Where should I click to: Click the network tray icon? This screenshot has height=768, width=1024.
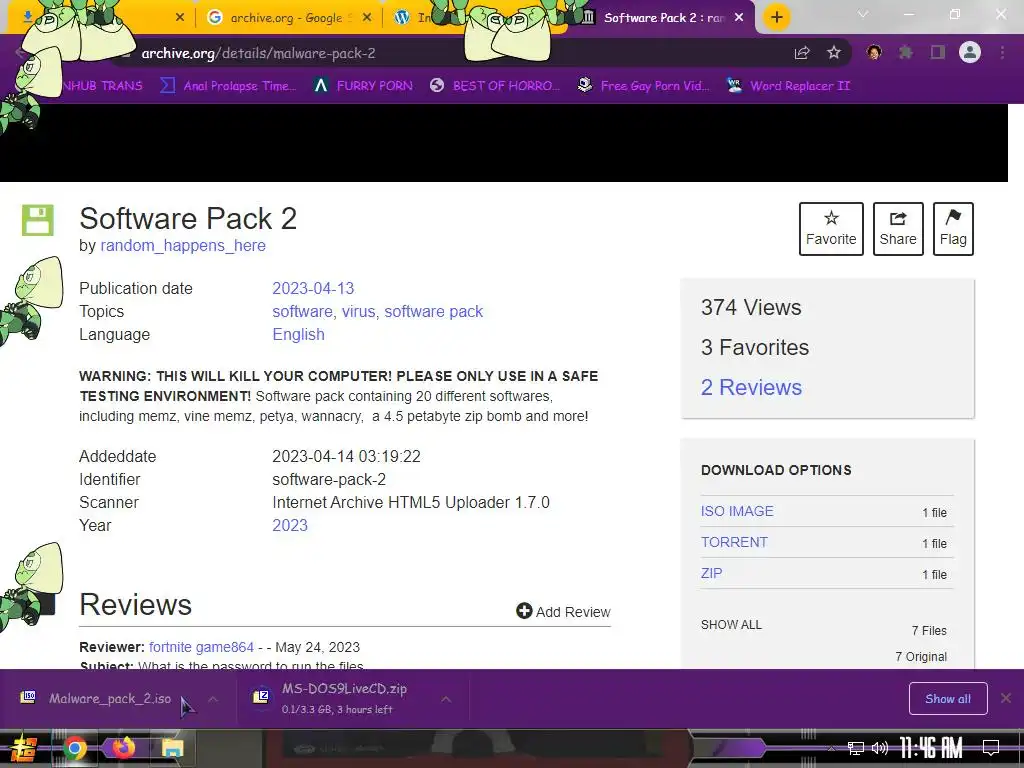(x=856, y=748)
